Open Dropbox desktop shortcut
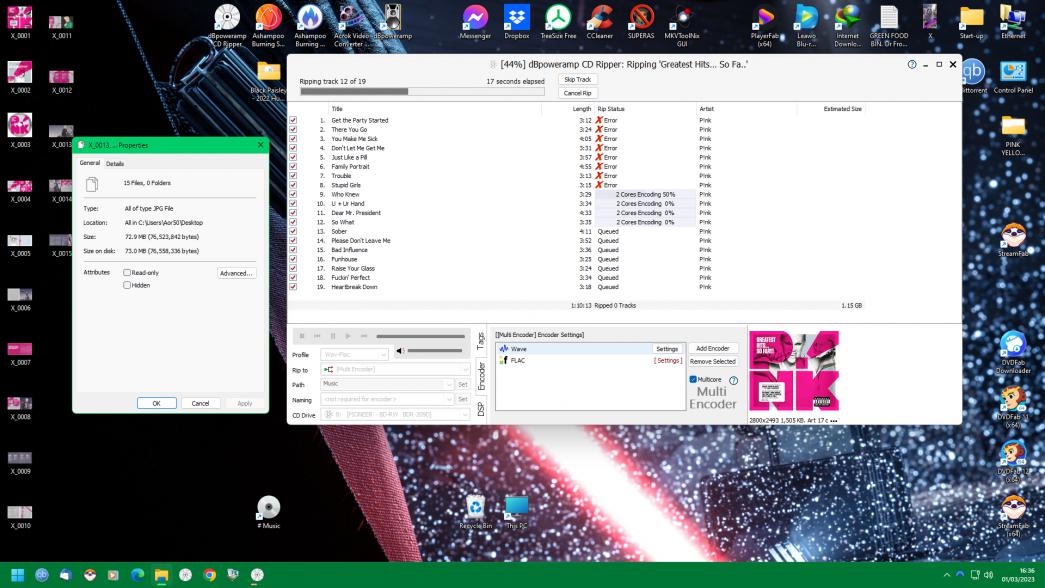Image resolution: width=1045 pixels, height=588 pixels. [x=517, y=19]
